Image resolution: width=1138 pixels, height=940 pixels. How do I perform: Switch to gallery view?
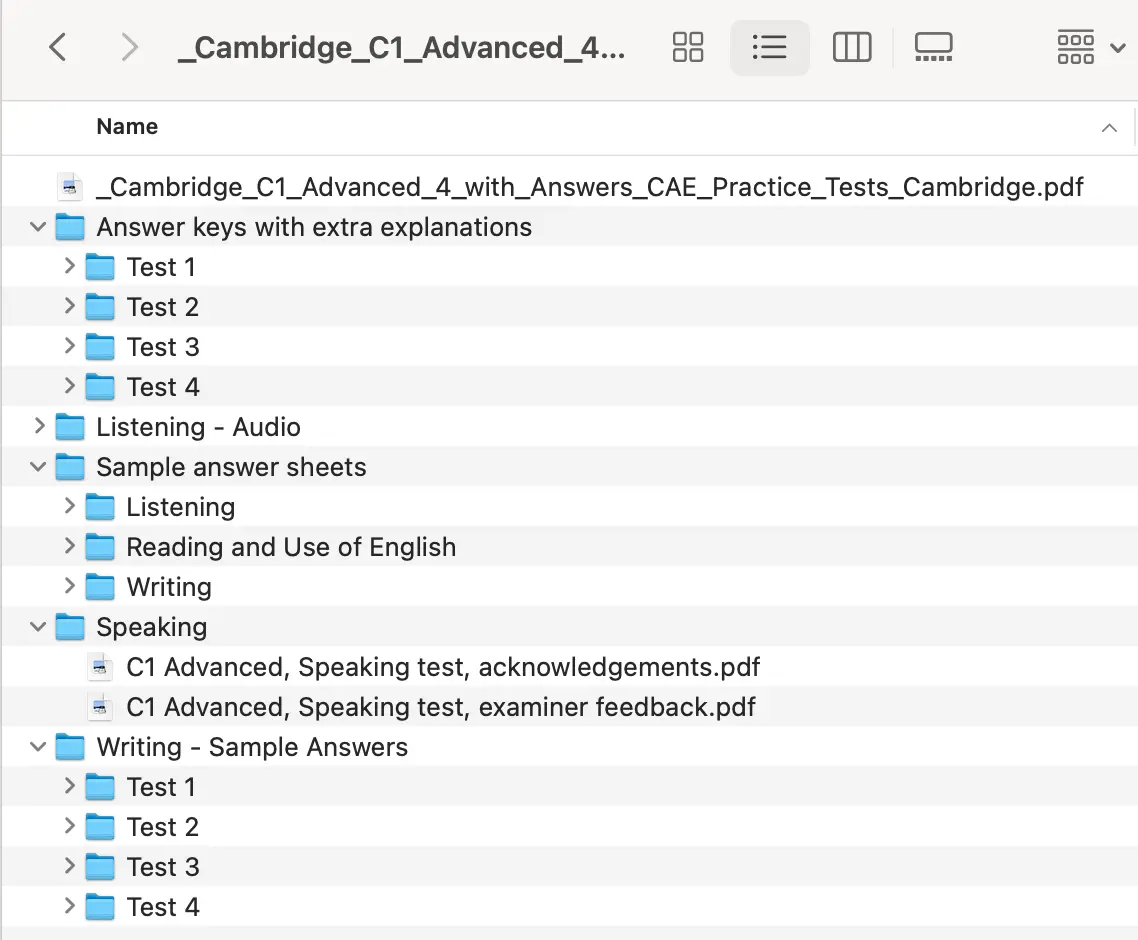tap(933, 47)
